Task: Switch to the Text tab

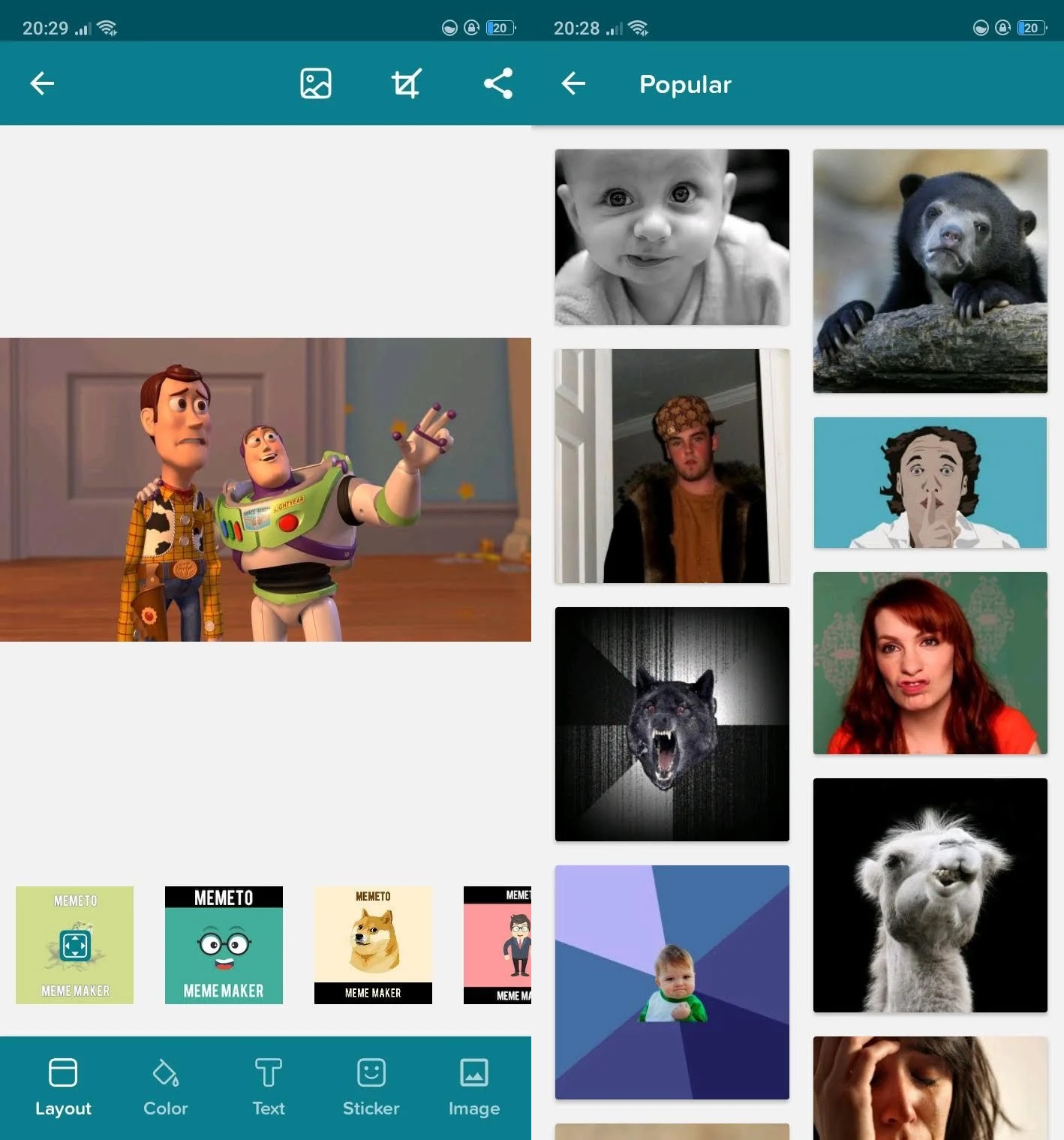Action: 269,1087
